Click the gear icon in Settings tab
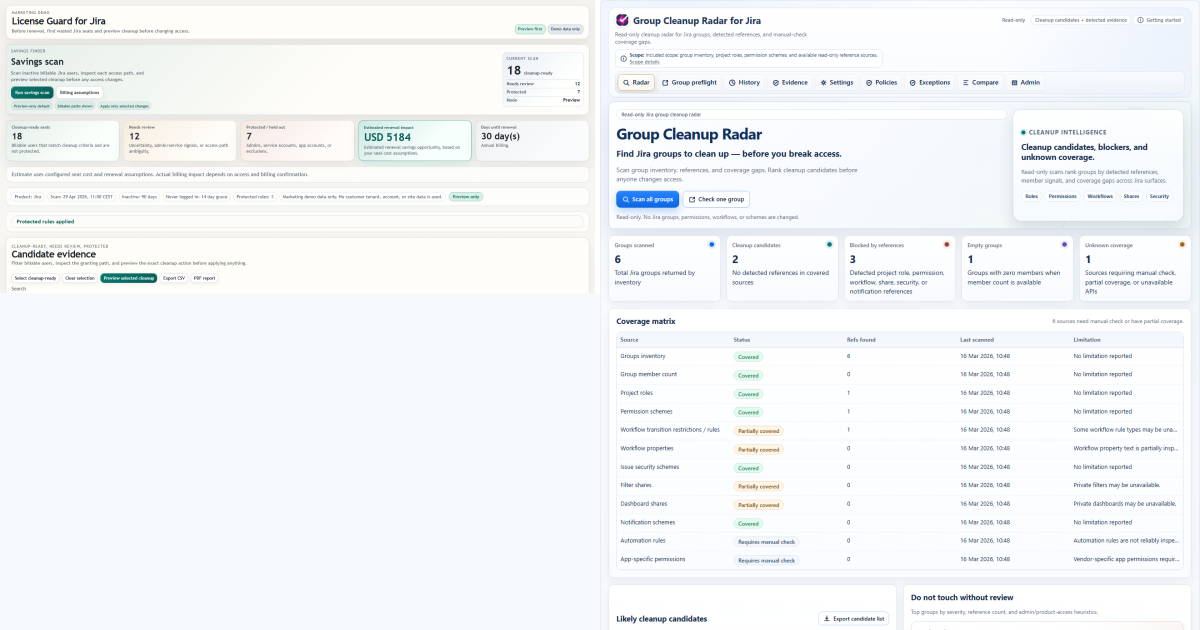This screenshot has height=630, width=1200. [x=824, y=83]
